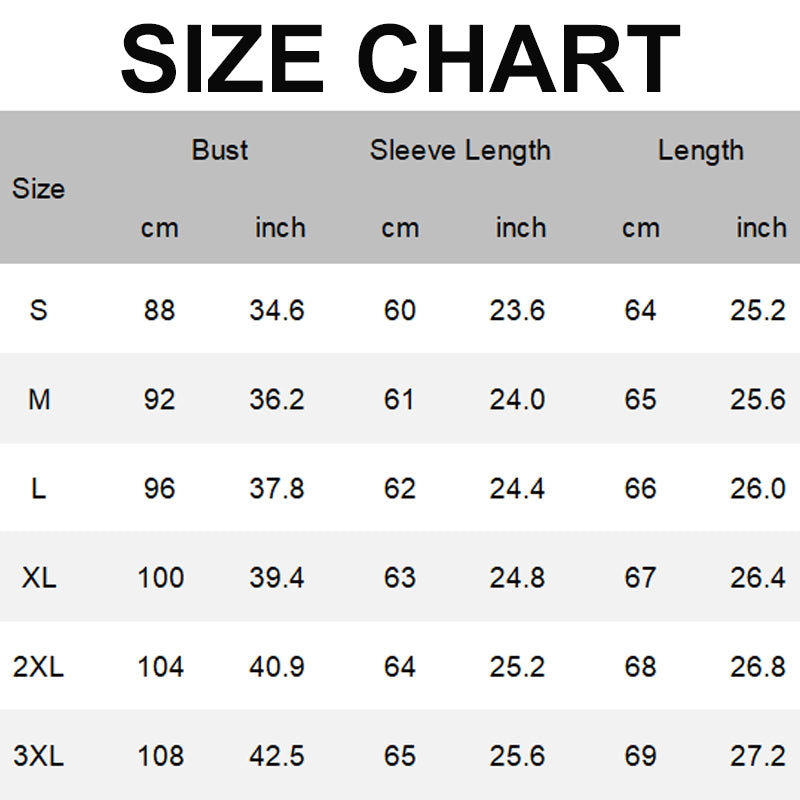Select the 3XL size row label
This screenshot has width=800, height=800.
(x=39, y=756)
